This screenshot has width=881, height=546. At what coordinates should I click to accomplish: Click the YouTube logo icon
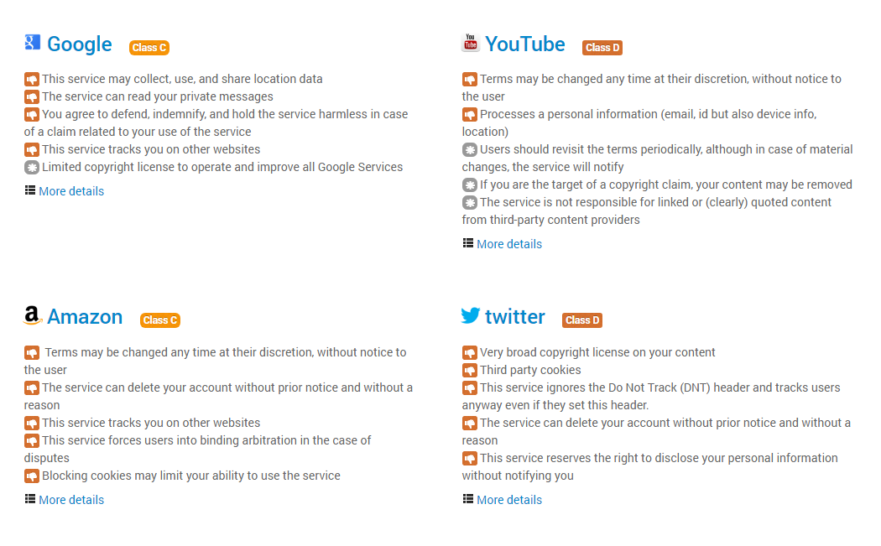pos(470,42)
